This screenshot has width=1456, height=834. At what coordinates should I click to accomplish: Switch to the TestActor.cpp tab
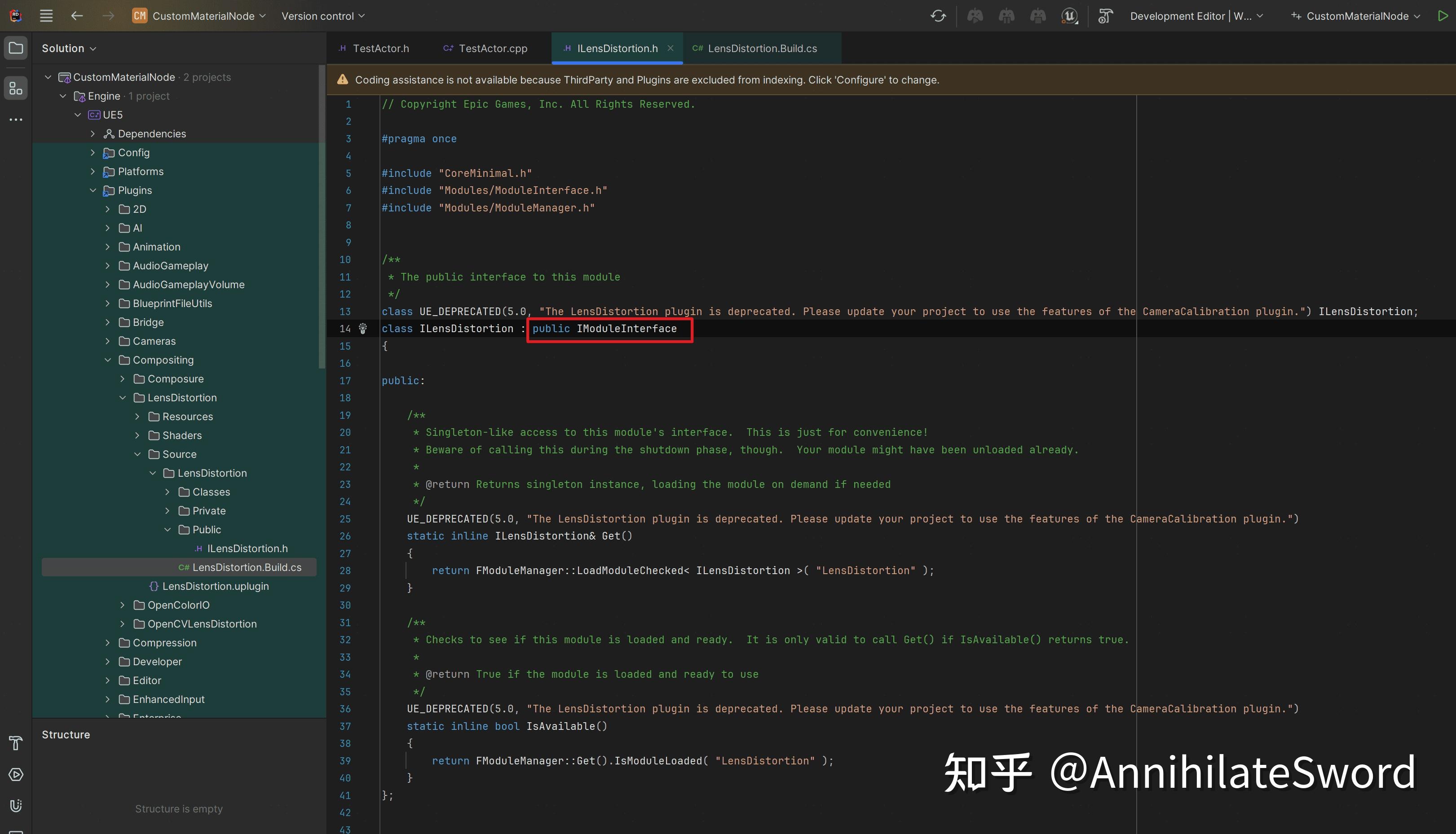pos(492,48)
